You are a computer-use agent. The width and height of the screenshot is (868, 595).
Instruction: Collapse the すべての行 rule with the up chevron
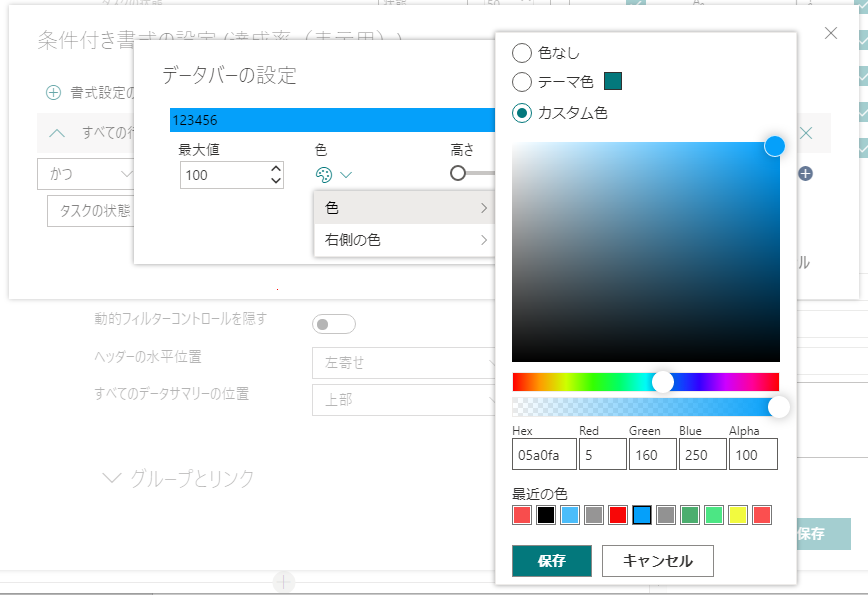(57, 133)
